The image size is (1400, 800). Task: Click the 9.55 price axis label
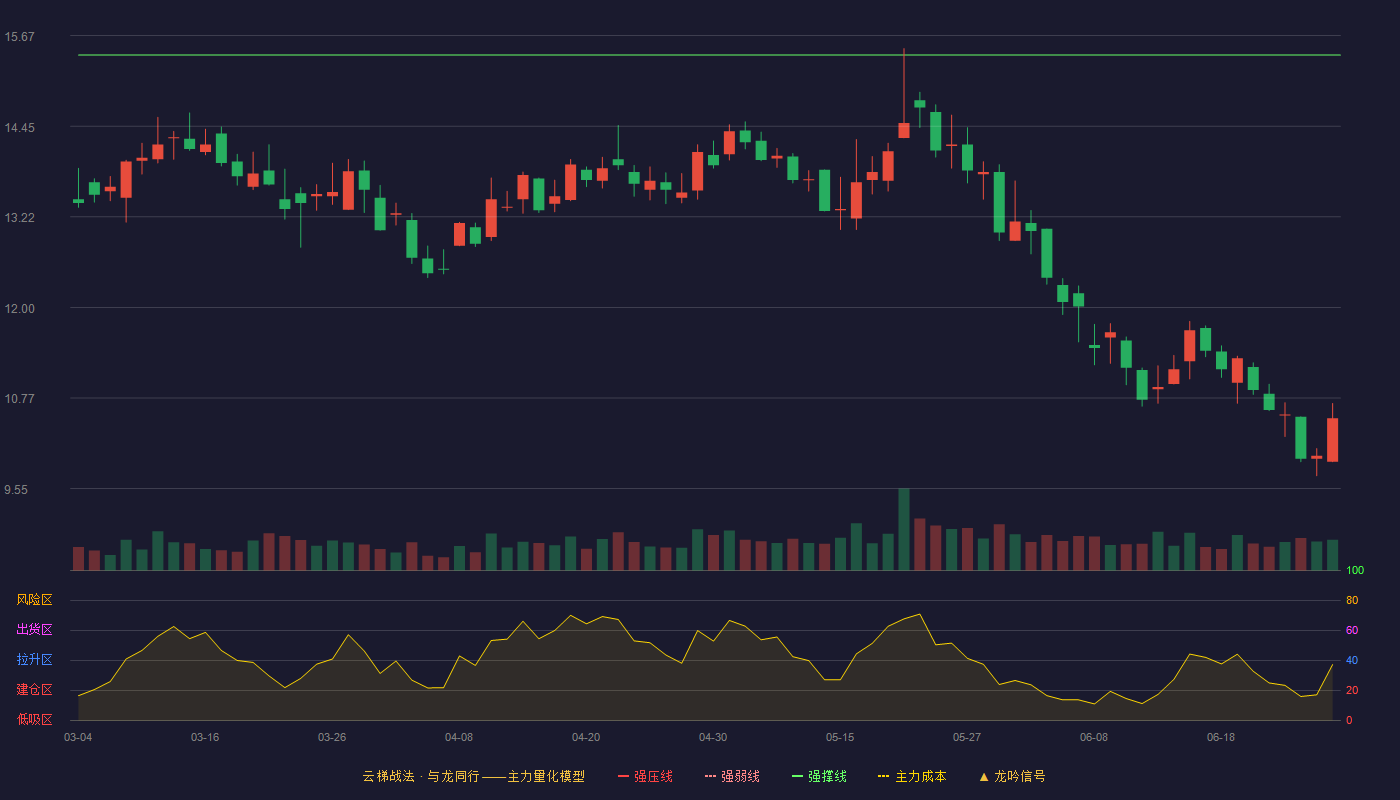[15, 490]
